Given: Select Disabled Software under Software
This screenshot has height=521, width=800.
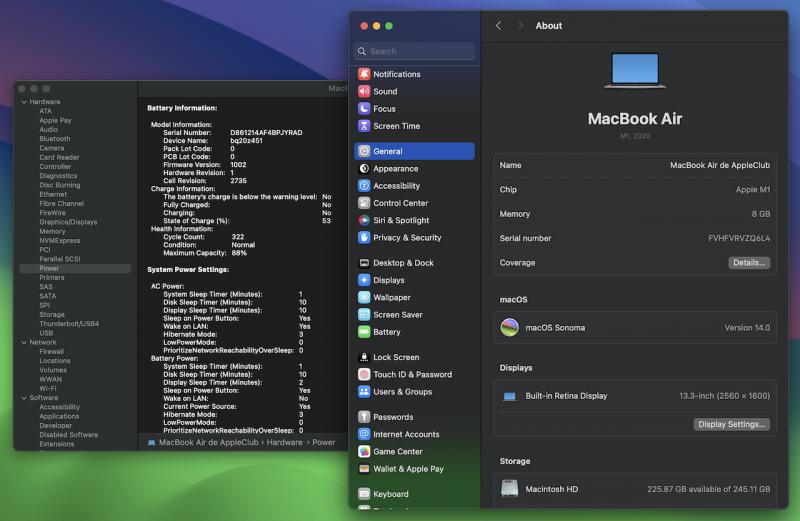Looking at the screenshot, I should (x=68, y=435).
